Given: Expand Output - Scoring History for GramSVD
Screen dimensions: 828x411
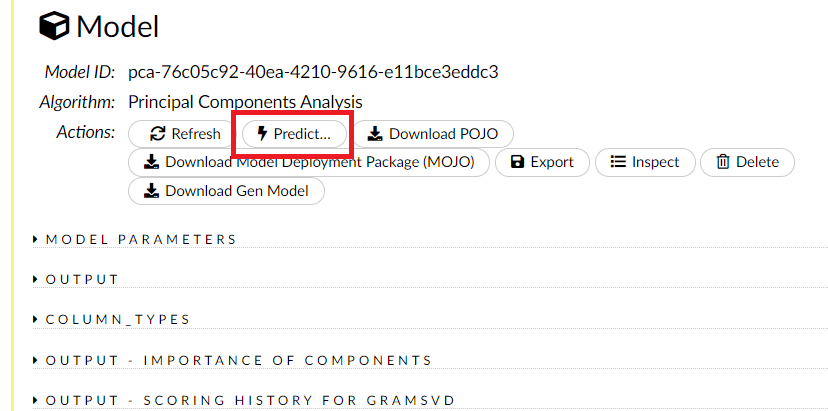Looking at the screenshot, I should pyautogui.click(x=36, y=401).
